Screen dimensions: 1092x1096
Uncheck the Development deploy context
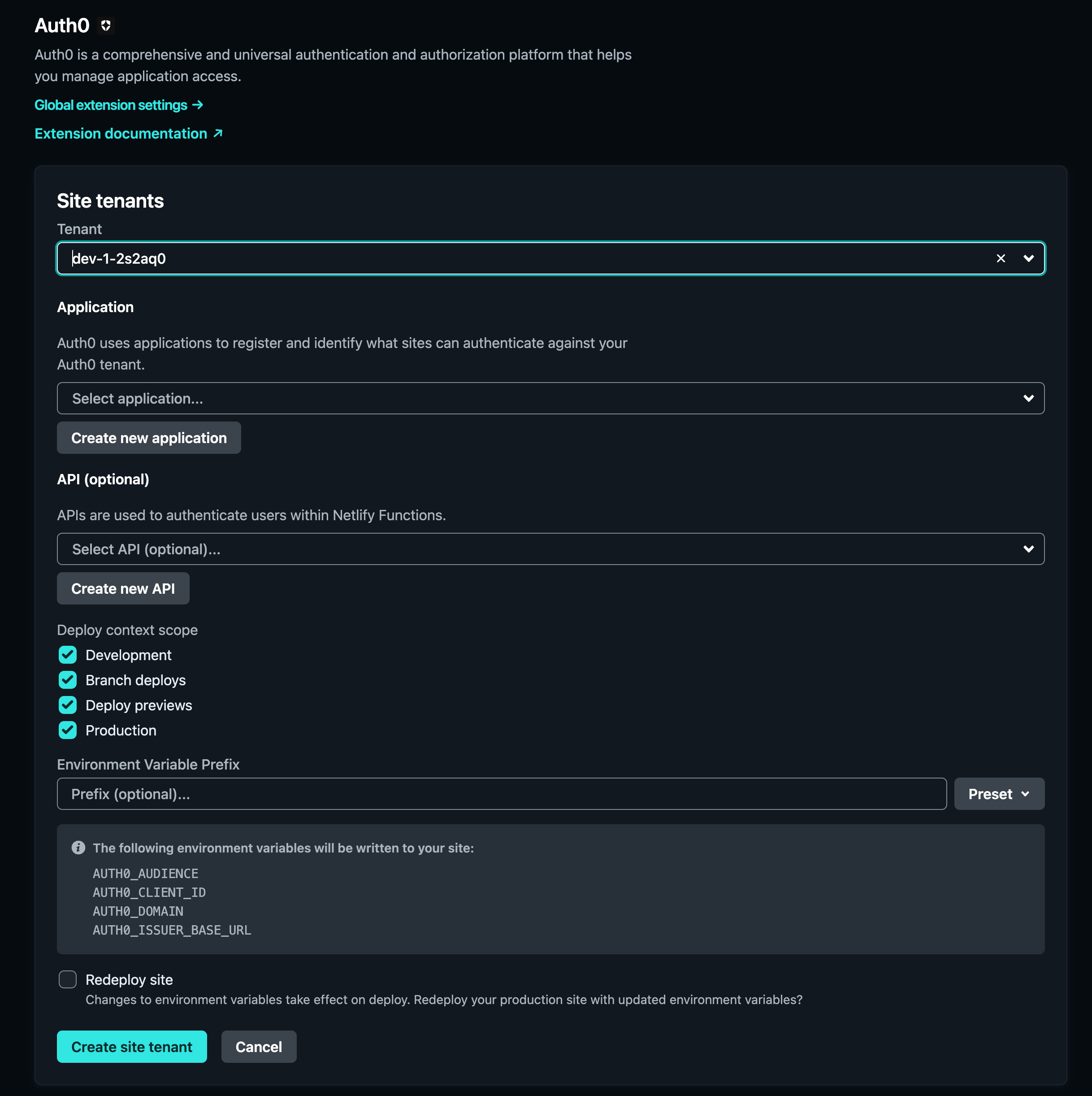click(x=68, y=655)
